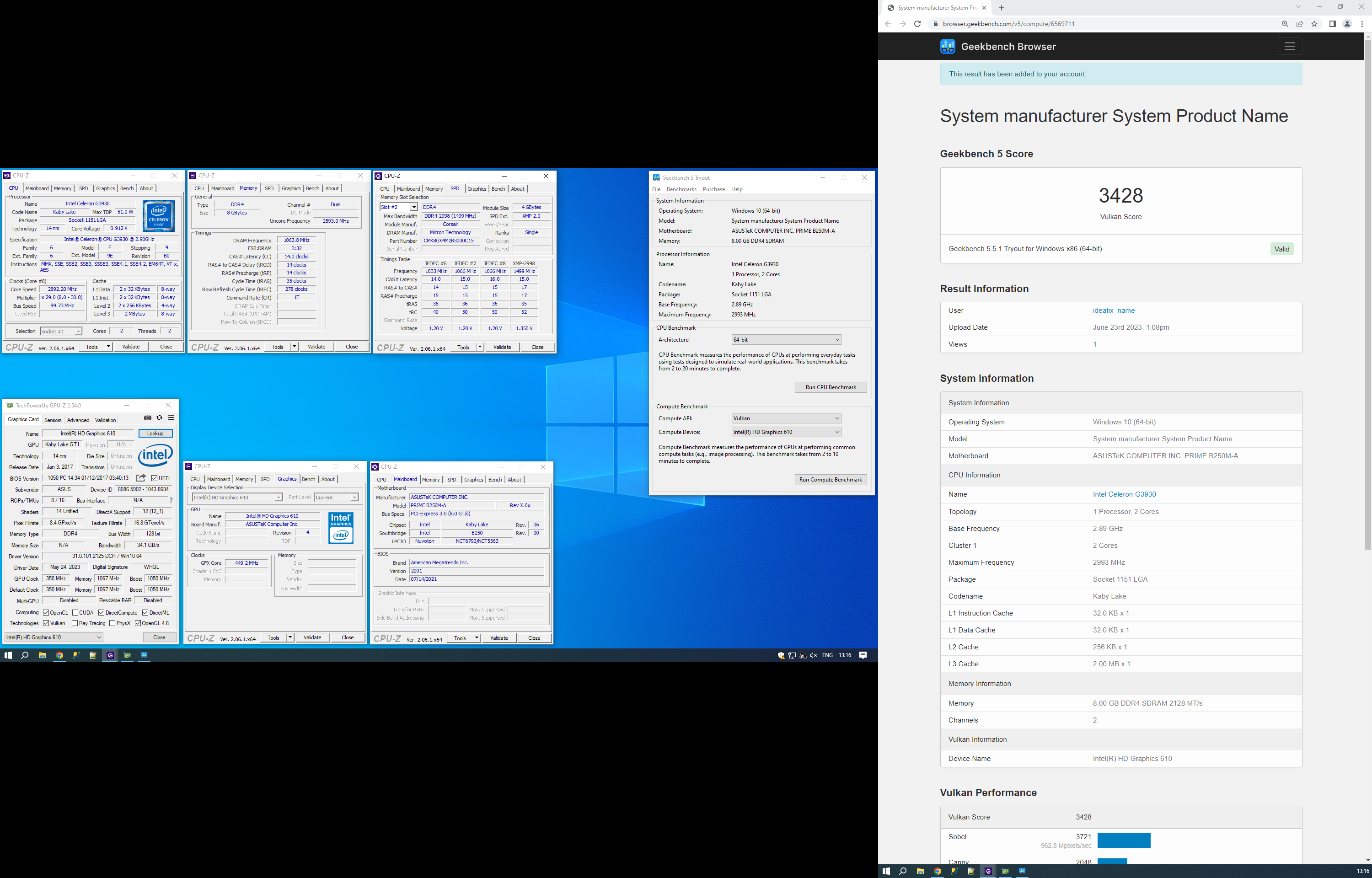Open the GPU-Z hamburger menu
The height and width of the screenshot is (878, 1372).
(171, 418)
